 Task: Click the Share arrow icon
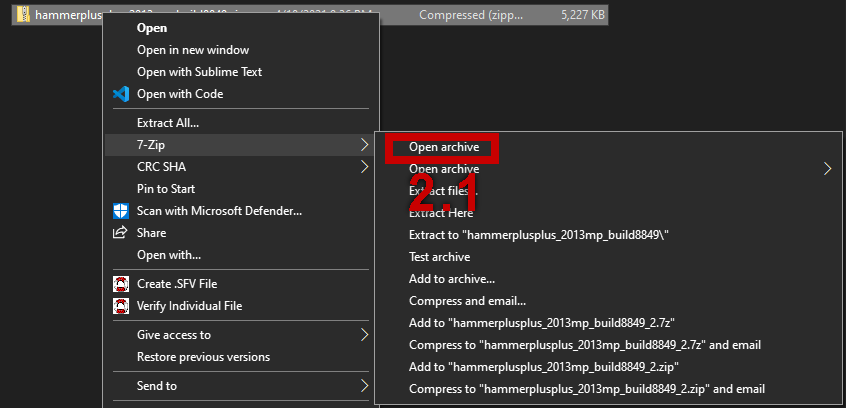tap(119, 233)
